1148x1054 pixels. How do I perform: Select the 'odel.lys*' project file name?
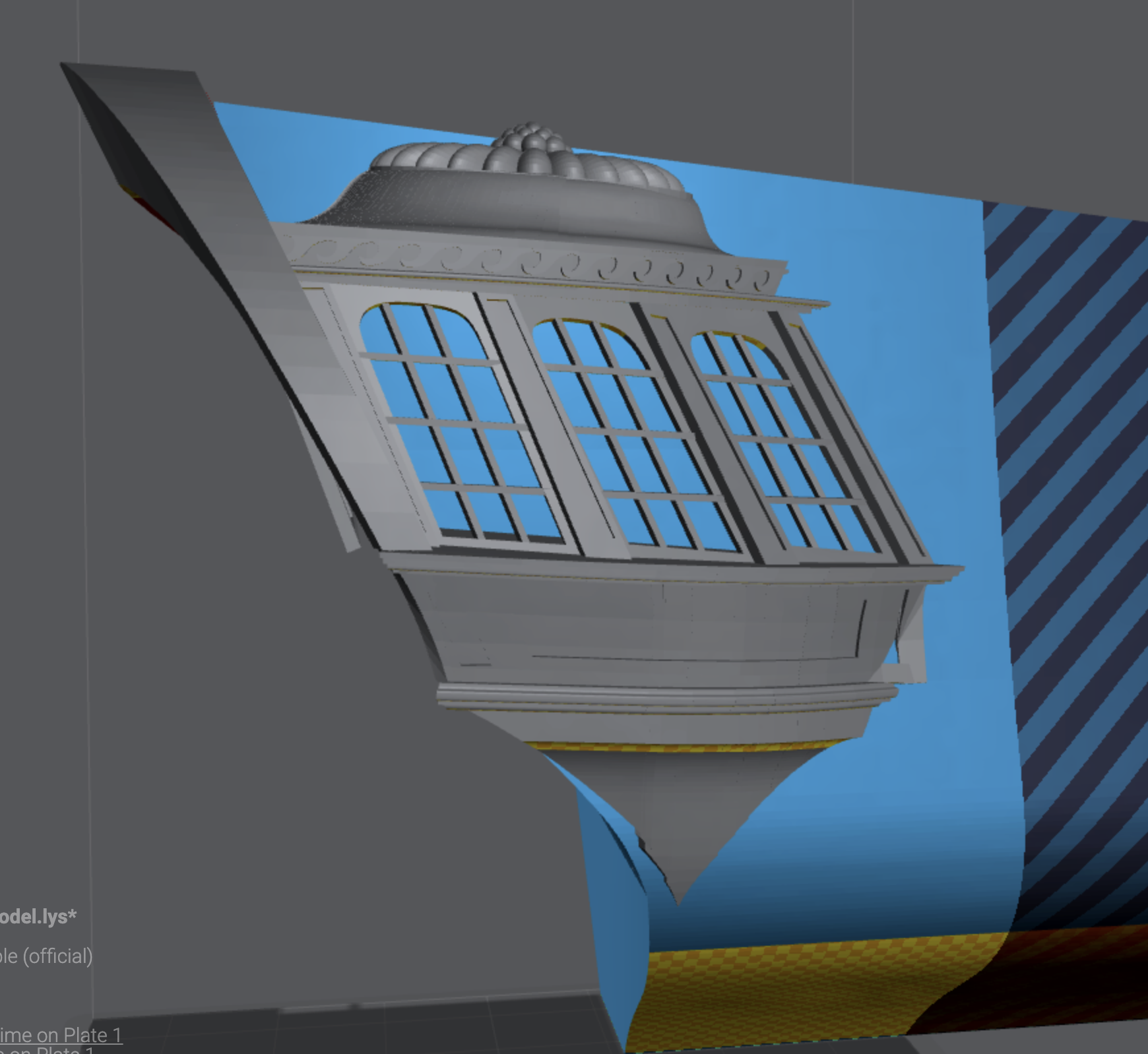38,916
